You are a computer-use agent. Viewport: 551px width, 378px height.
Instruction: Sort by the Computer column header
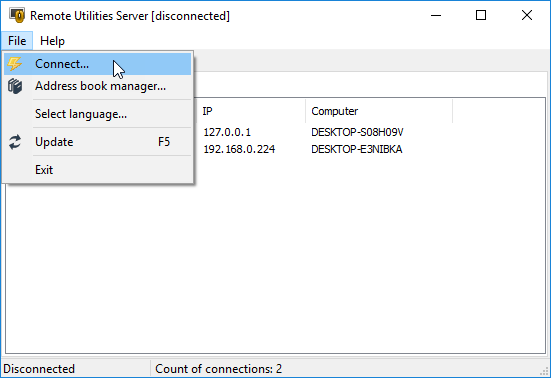coord(379,111)
